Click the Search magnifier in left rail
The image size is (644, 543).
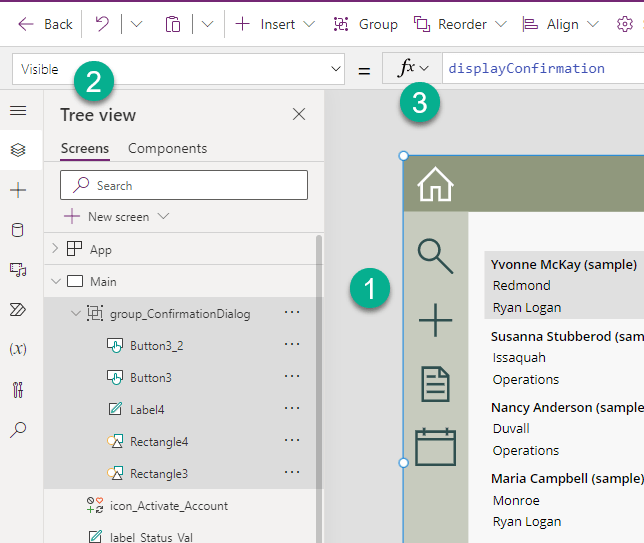tap(18, 430)
